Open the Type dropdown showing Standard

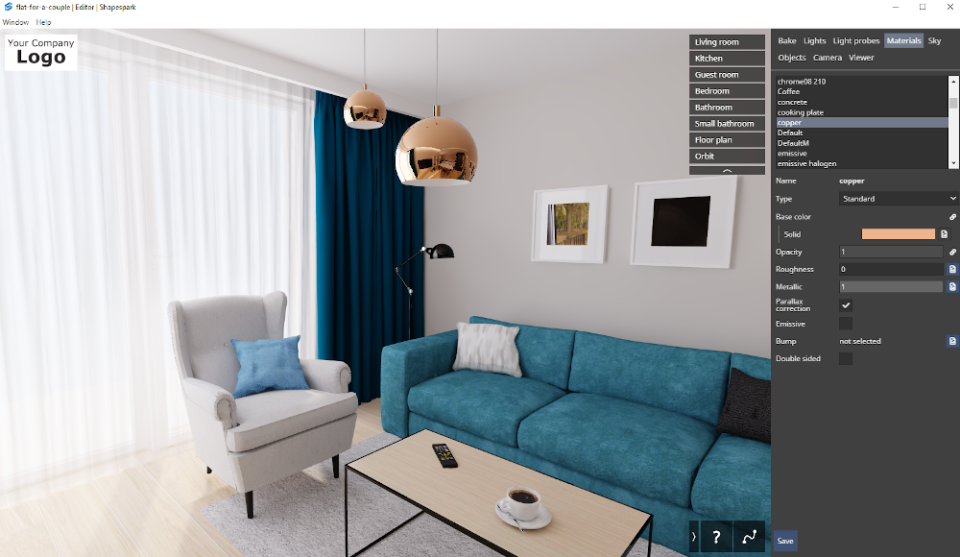tap(898, 198)
